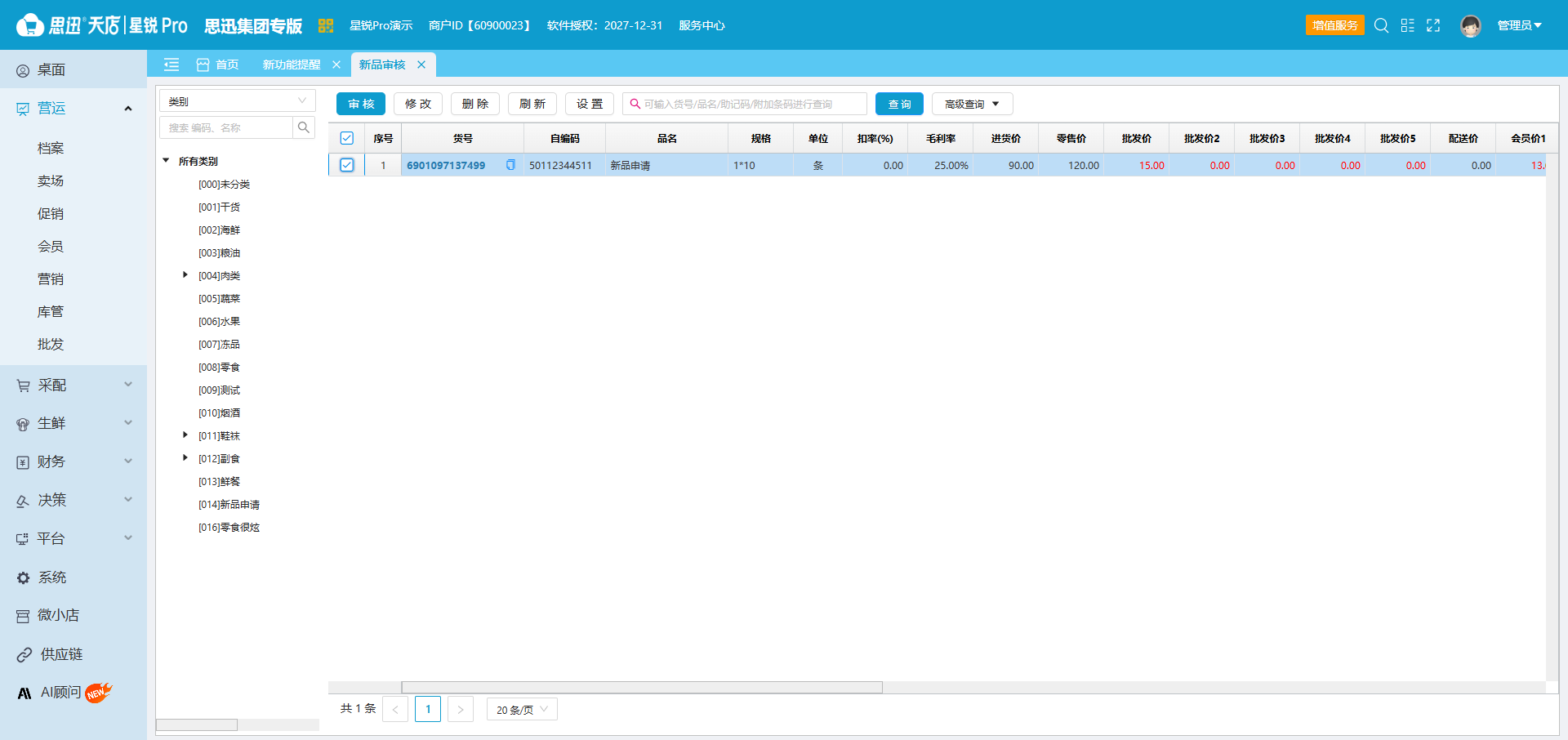Click the 查询 button
Viewport: 1568px width, 740px height.
pos(899,104)
